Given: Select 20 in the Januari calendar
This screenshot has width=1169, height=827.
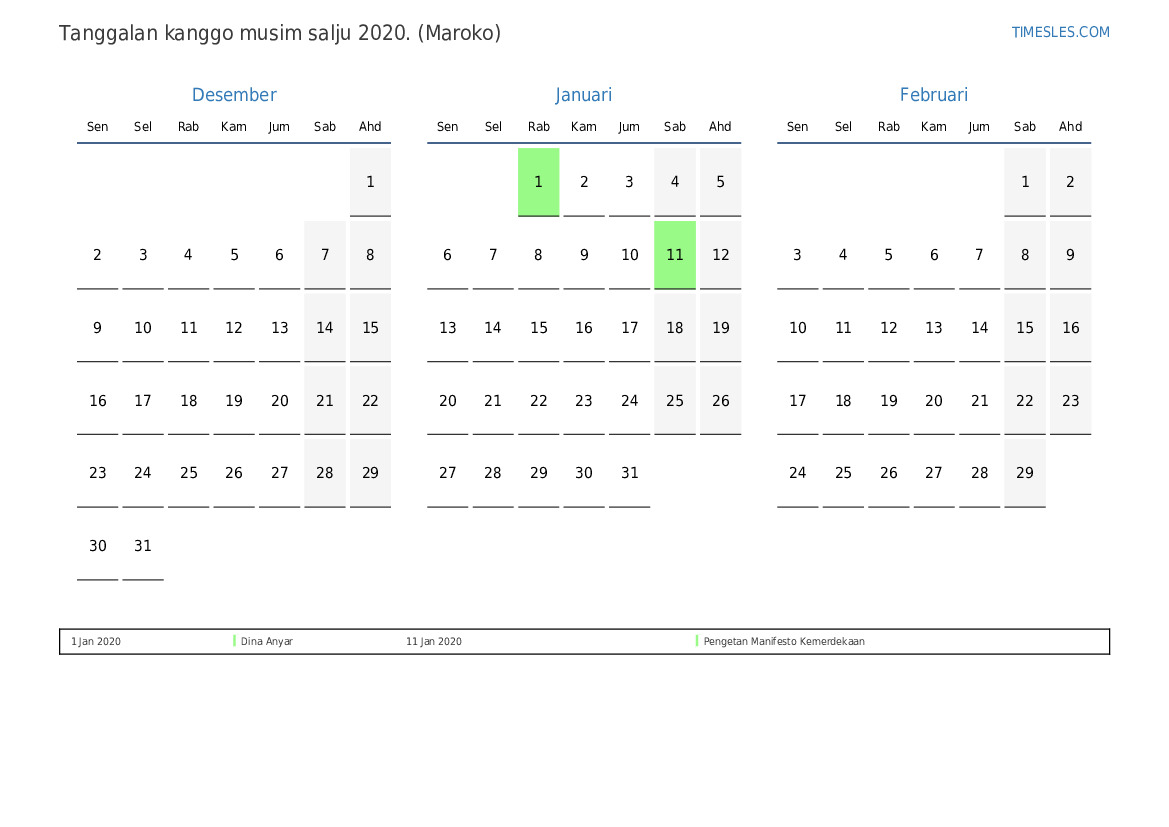Looking at the screenshot, I should pyautogui.click(x=447, y=400).
